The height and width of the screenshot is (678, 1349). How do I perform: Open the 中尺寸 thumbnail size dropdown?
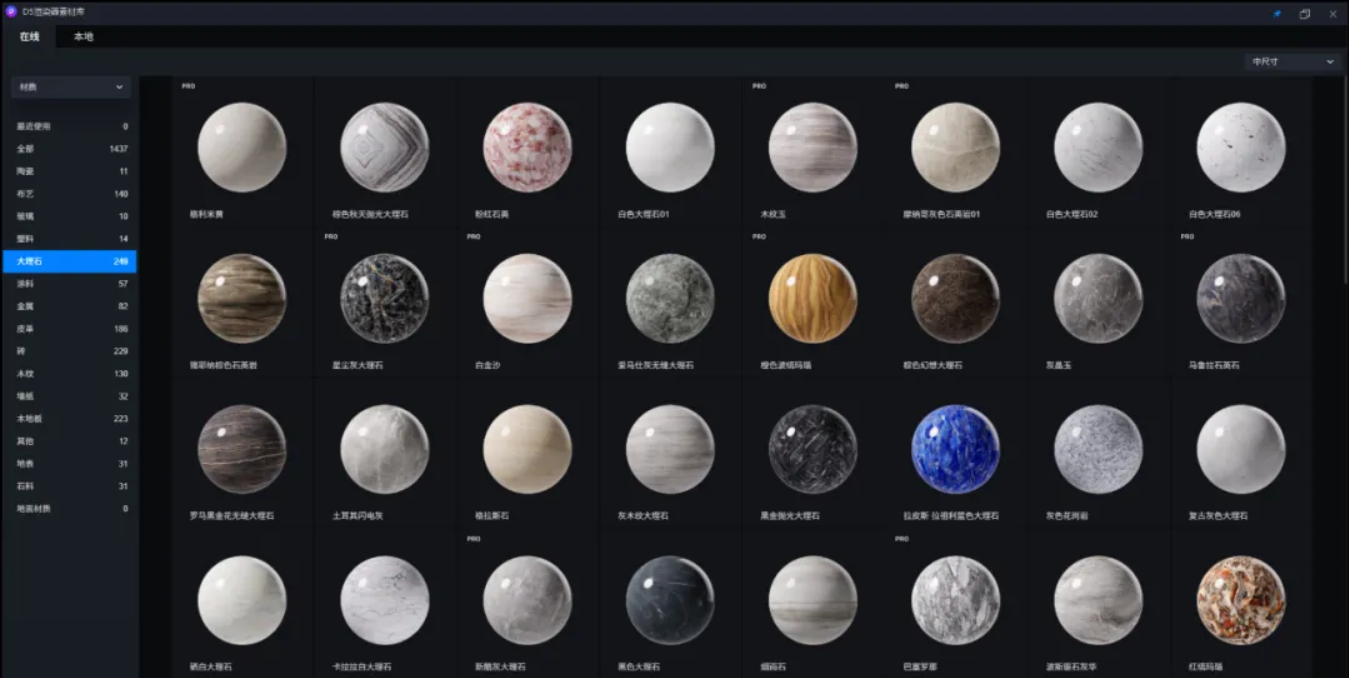pos(1292,62)
